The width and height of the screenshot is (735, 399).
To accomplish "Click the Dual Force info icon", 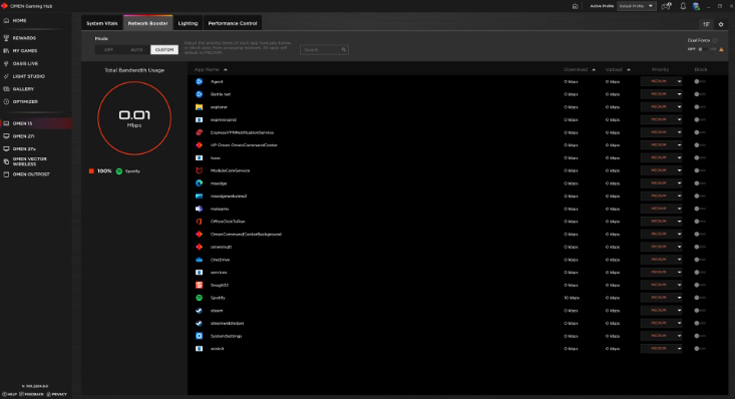I will point(715,40).
